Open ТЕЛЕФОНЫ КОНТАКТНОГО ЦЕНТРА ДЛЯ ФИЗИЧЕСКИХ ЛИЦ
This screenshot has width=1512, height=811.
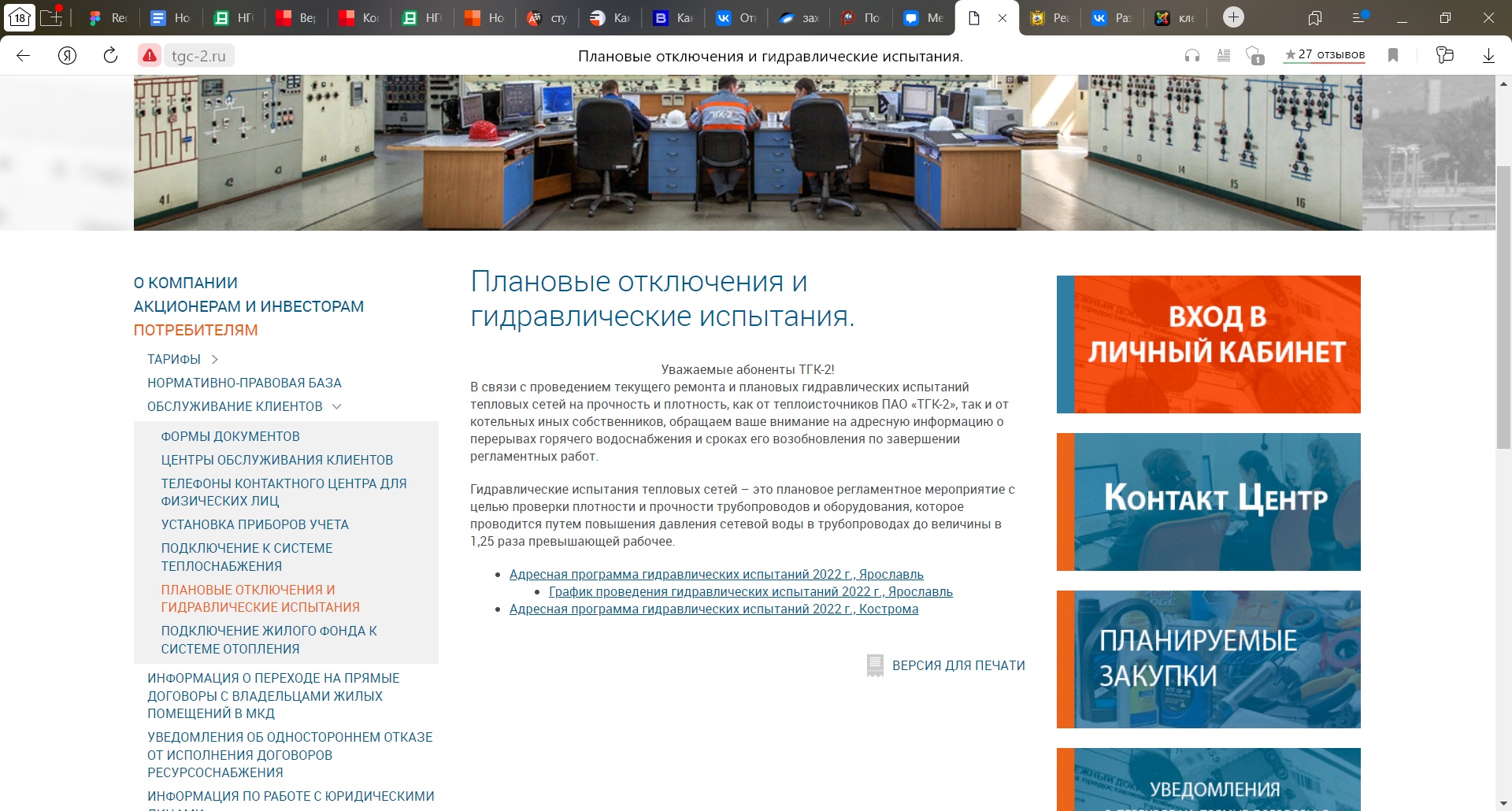284,492
